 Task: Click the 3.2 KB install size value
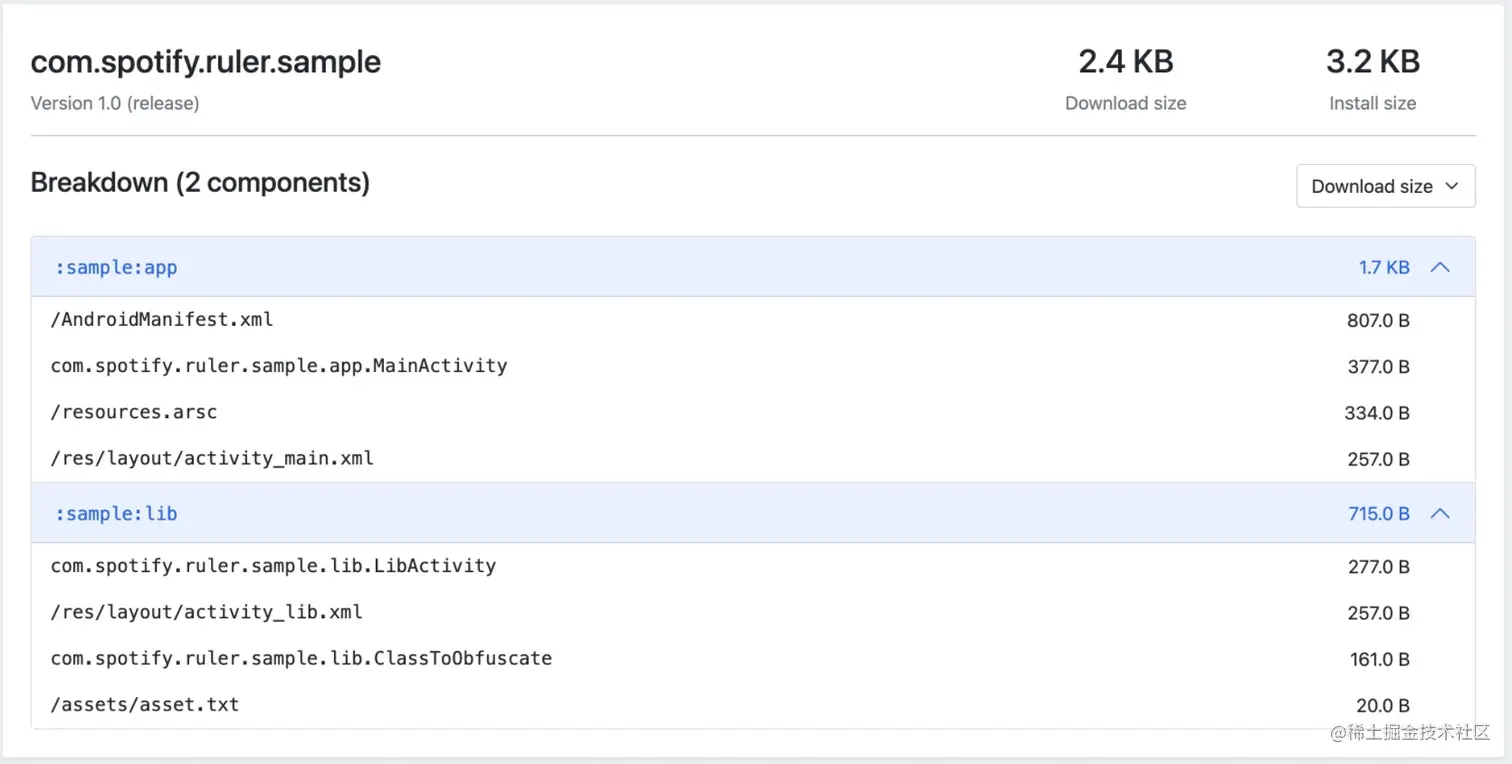(x=1372, y=62)
